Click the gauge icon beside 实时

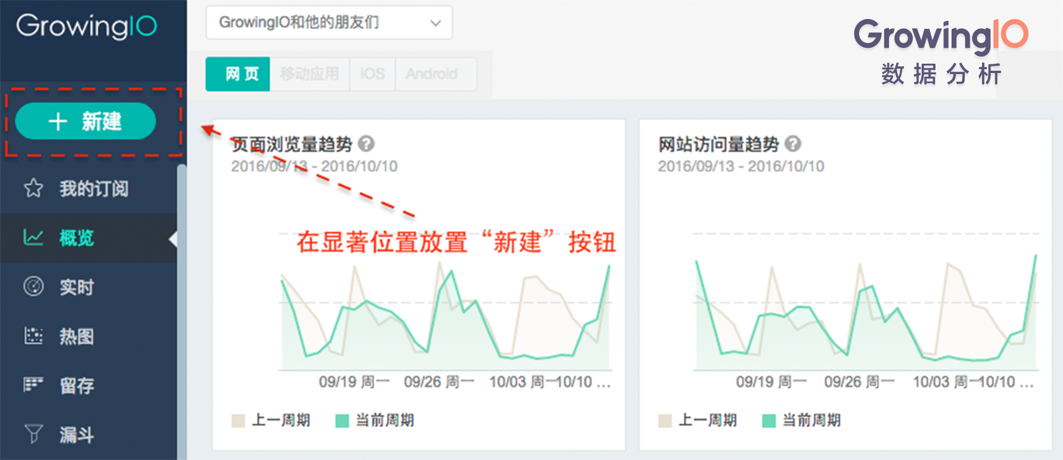pos(33,287)
